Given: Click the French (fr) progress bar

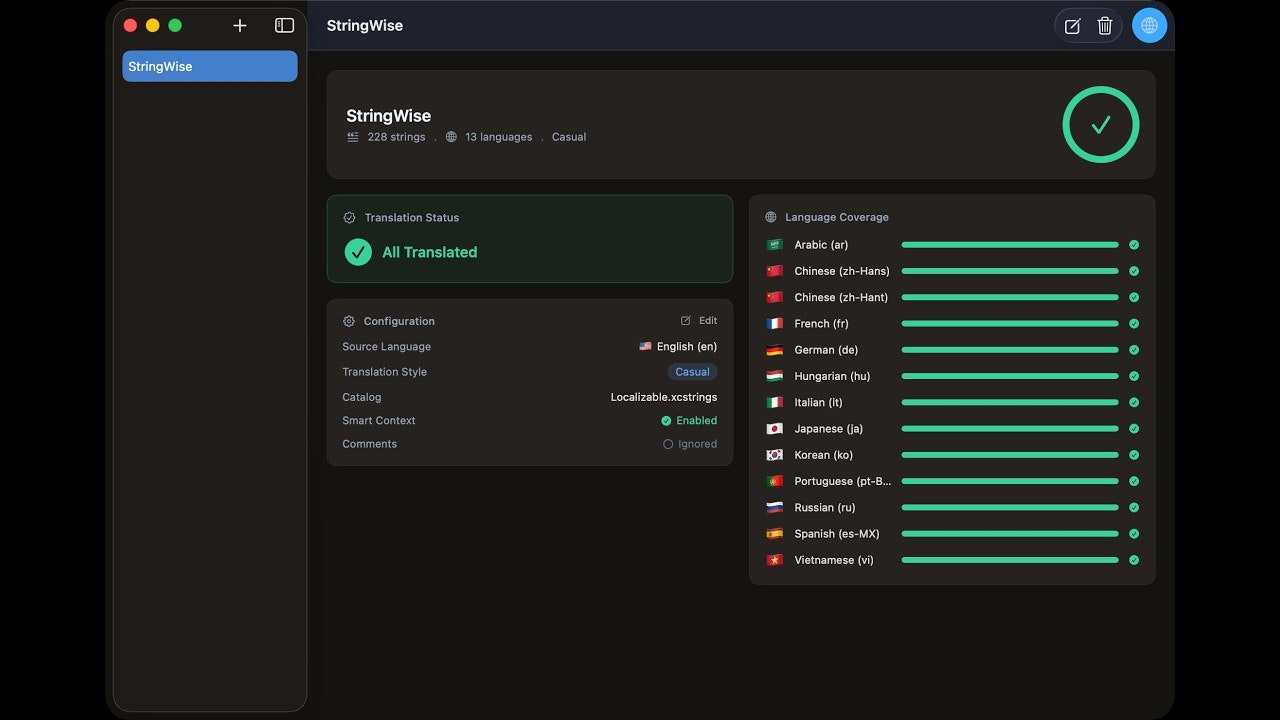Looking at the screenshot, I should coord(1010,324).
